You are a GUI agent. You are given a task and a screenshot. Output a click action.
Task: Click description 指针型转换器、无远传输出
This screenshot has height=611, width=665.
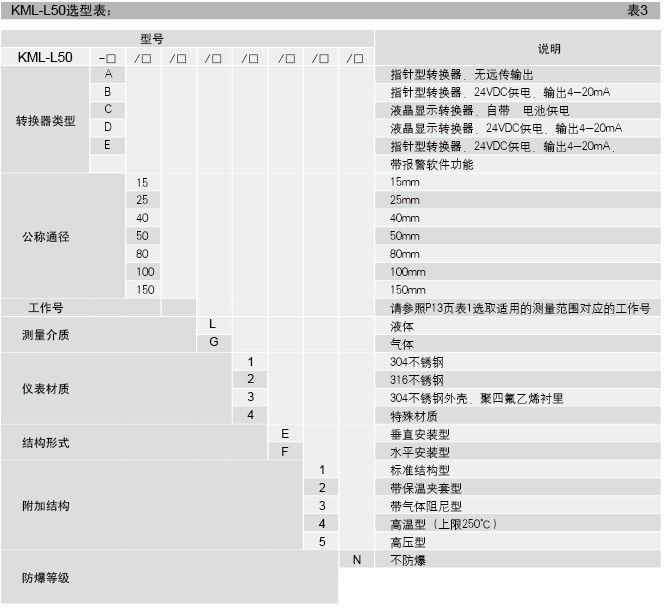coord(461,75)
